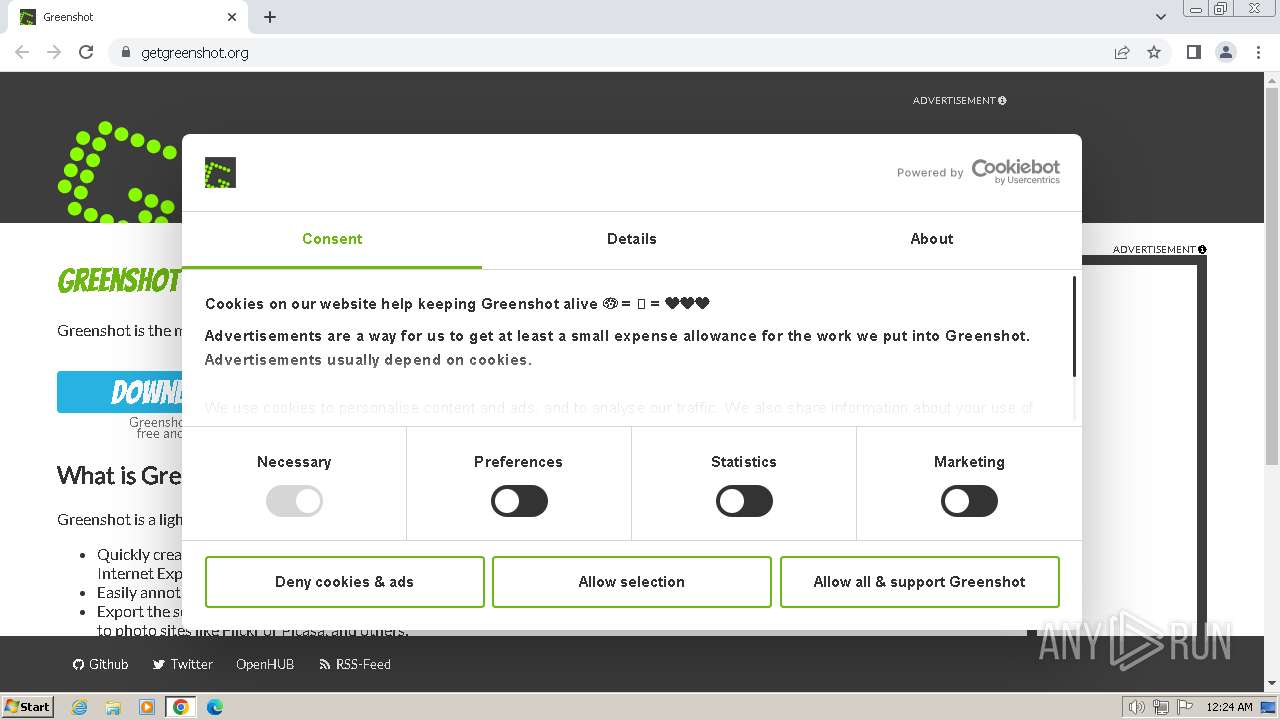Click the blue Download button

coord(119,392)
